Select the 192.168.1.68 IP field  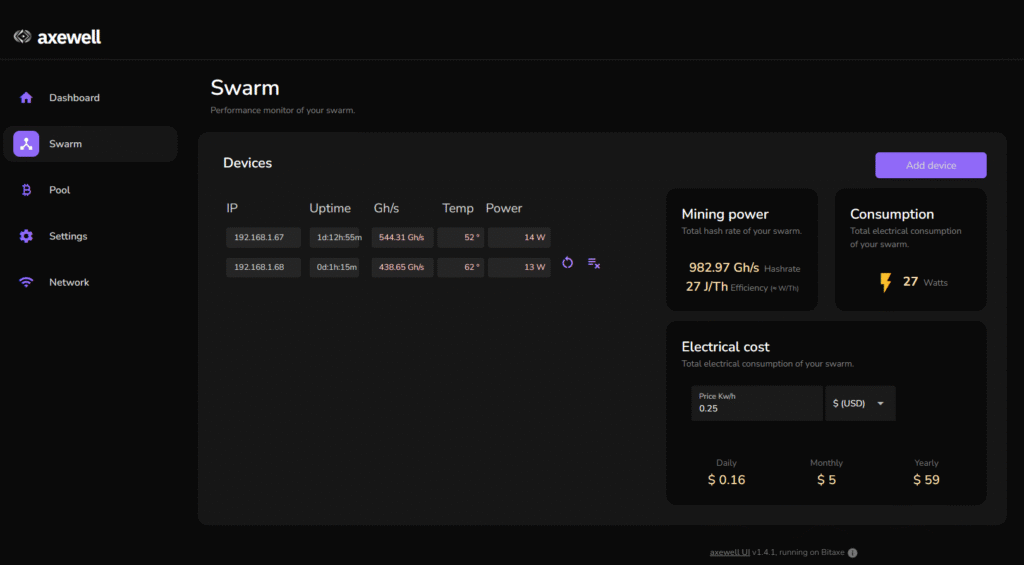(x=263, y=267)
